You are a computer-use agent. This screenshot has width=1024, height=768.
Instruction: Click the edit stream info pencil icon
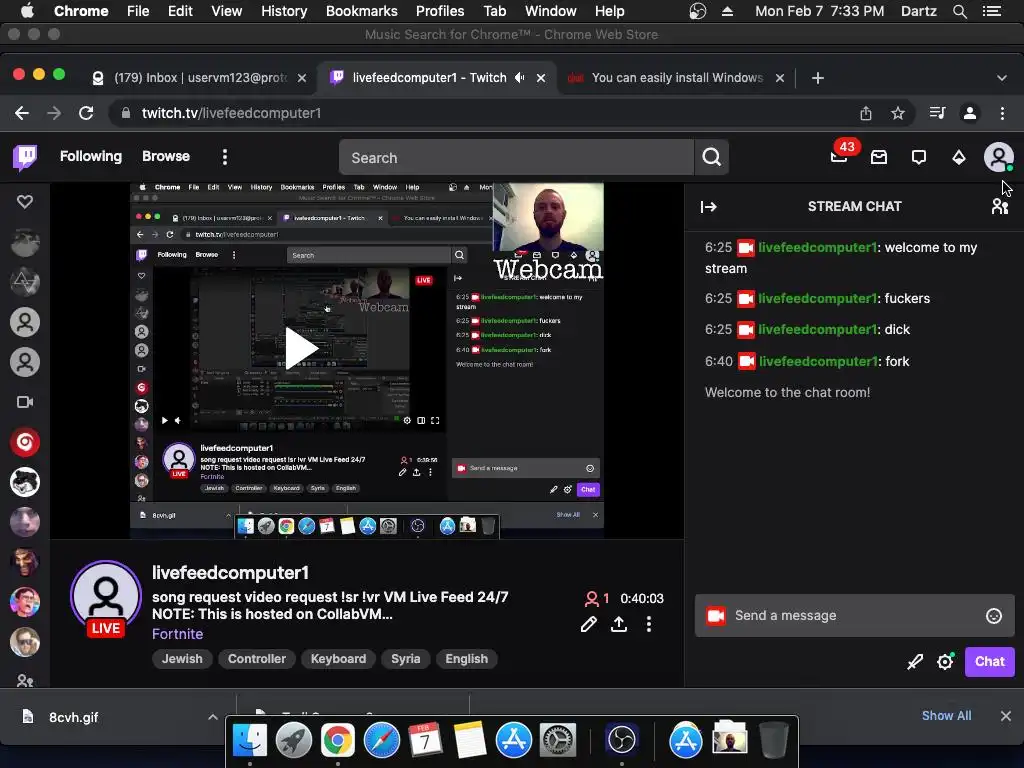point(588,624)
